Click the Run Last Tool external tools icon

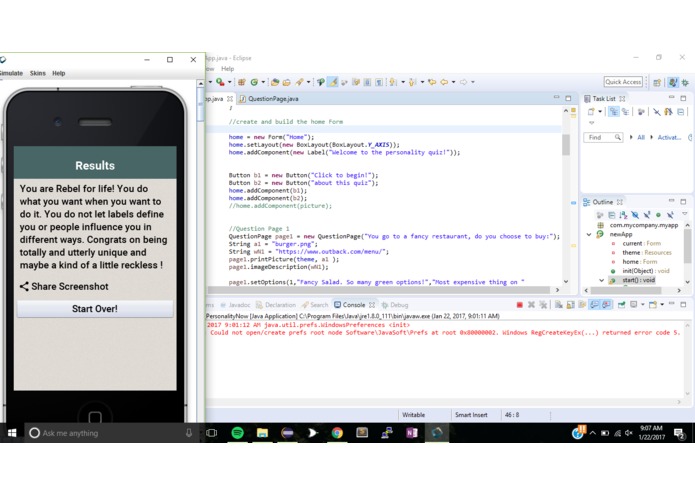pyautogui.click(x=220, y=82)
